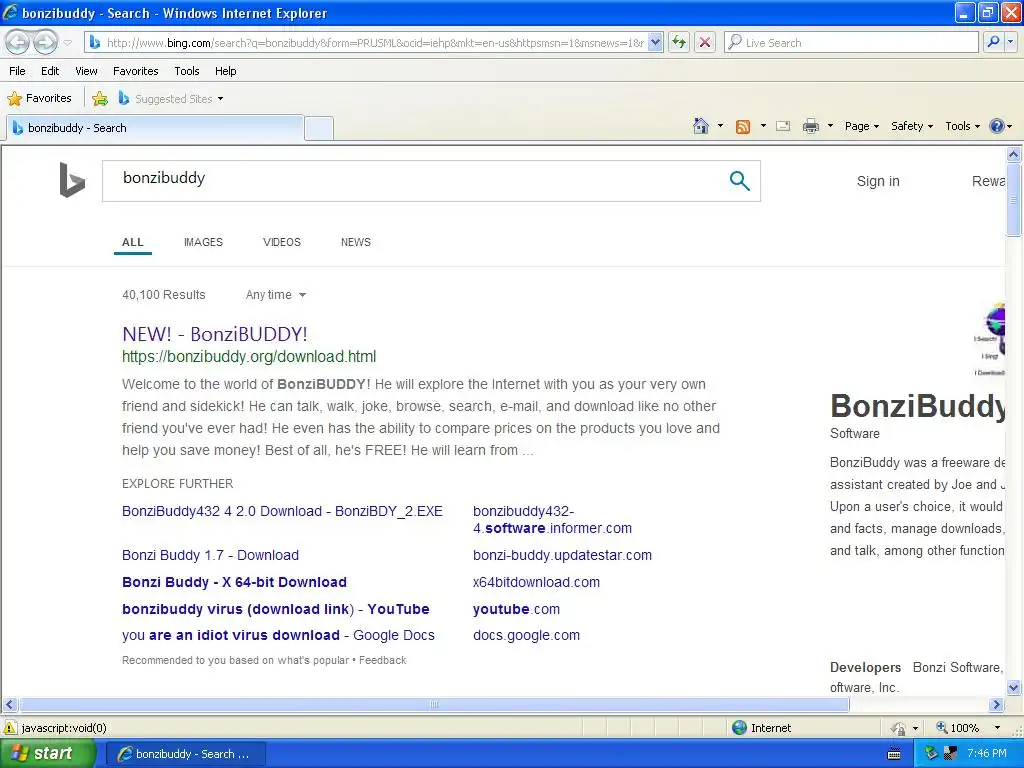The width and height of the screenshot is (1024, 768).
Task: Open the Favorites menu in the menu bar
Action: pos(135,71)
